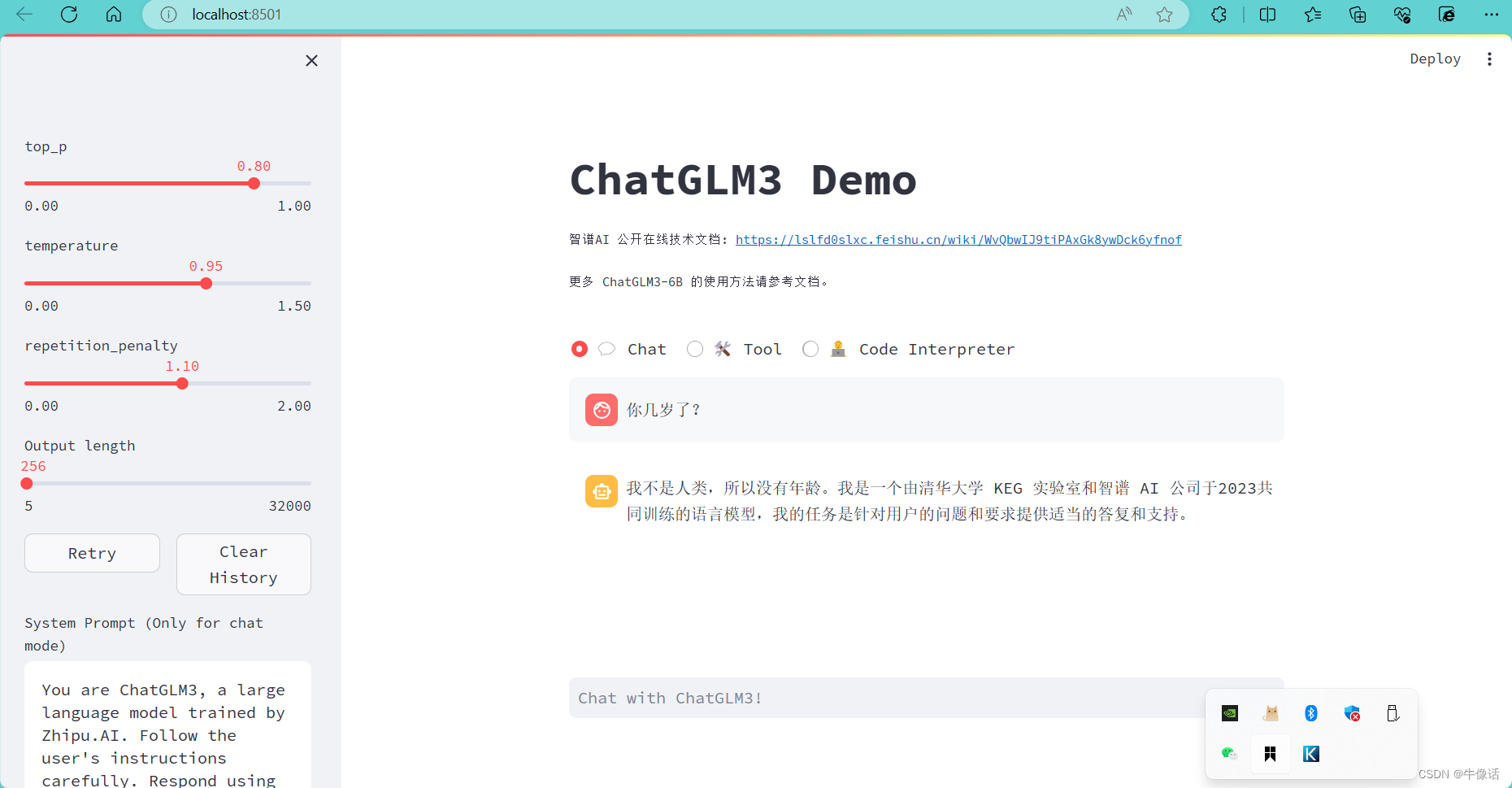1512x788 pixels.
Task: Click the top_p value 0.80
Action: 254,166
